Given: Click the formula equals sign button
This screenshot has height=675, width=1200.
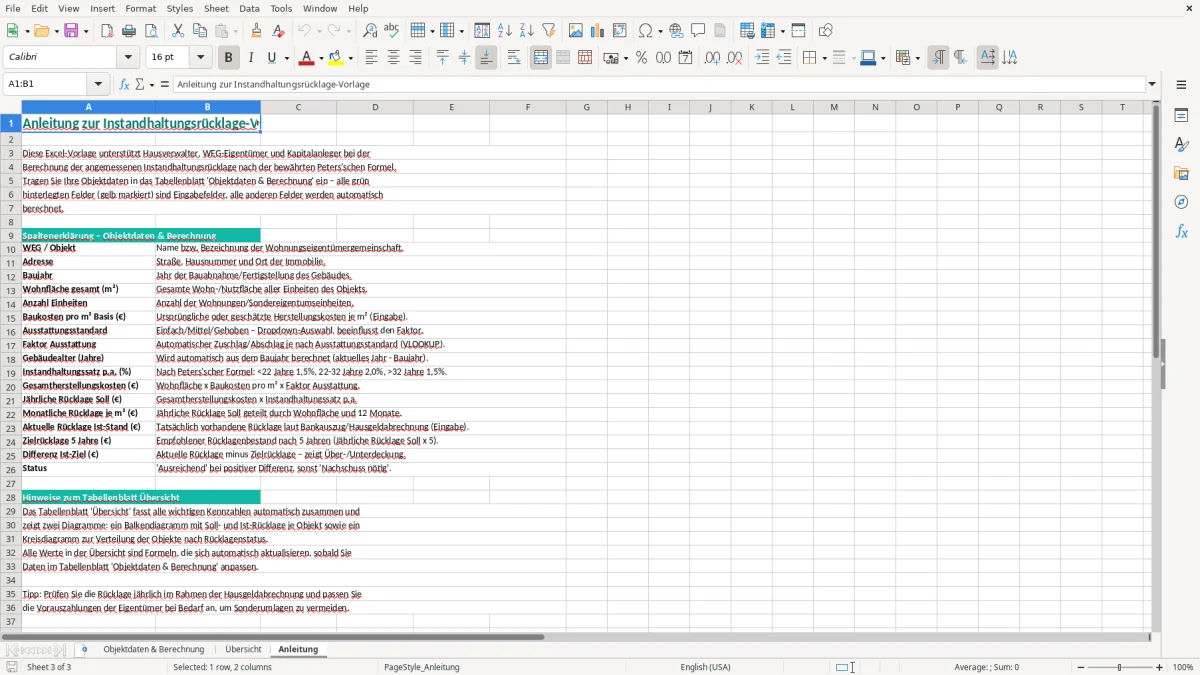Looking at the screenshot, I should 165,84.
